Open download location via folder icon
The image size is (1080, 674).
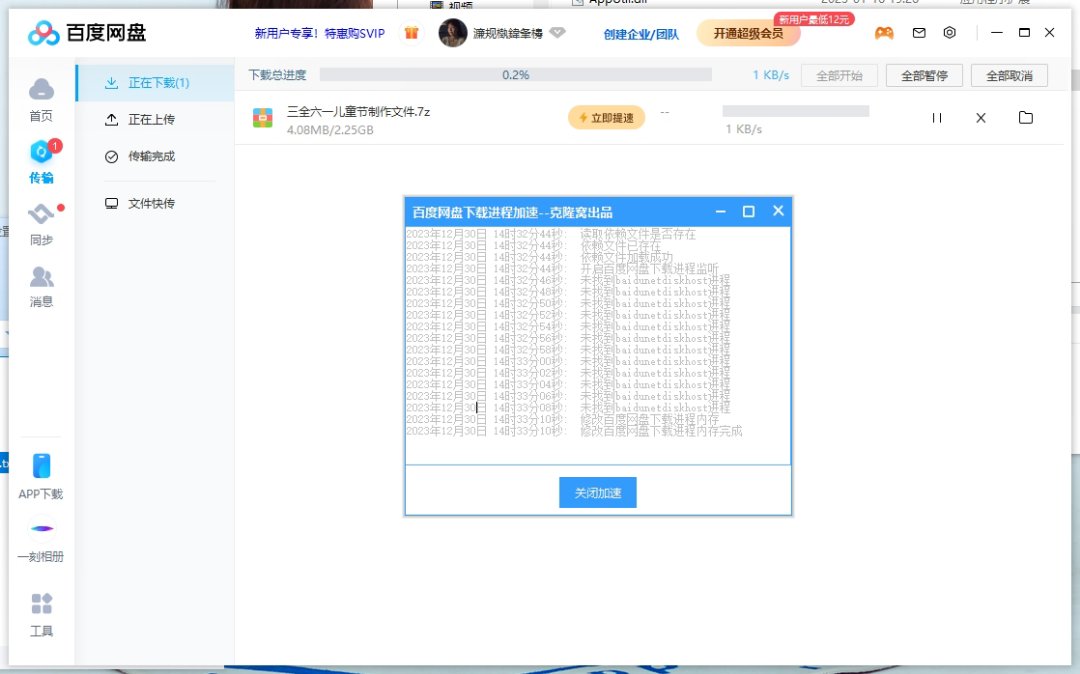pyautogui.click(x=1026, y=117)
